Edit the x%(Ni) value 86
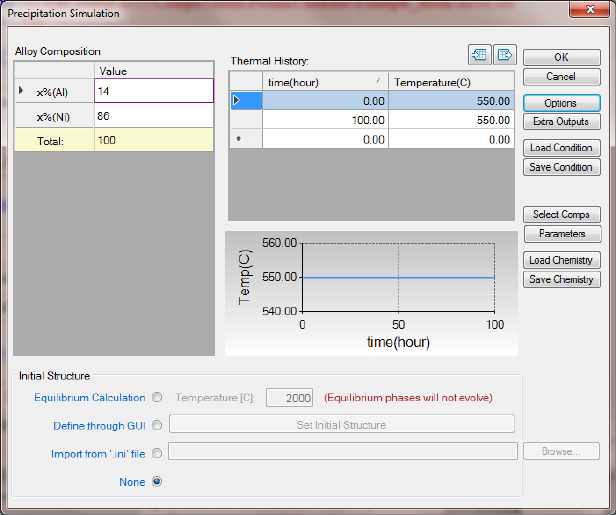 click(x=154, y=115)
